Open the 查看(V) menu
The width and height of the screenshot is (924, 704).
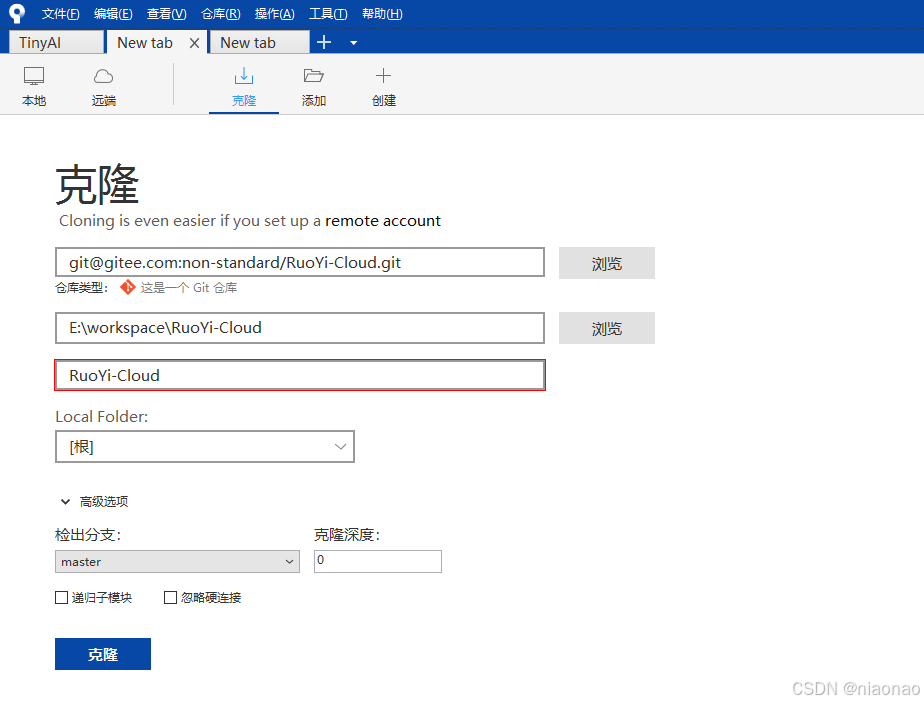(167, 14)
